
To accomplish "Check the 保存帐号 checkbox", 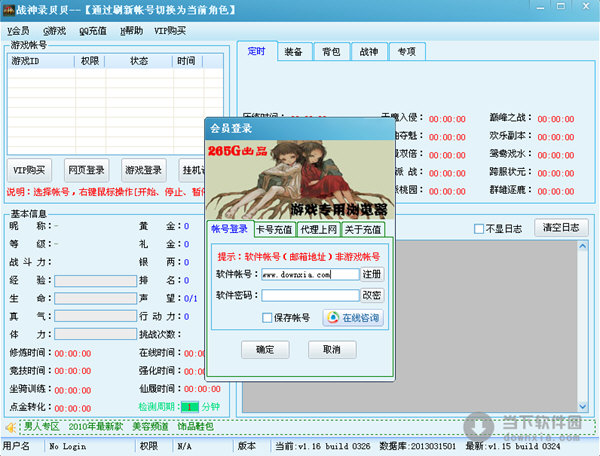I will pyautogui.click(x=267, y=318).
